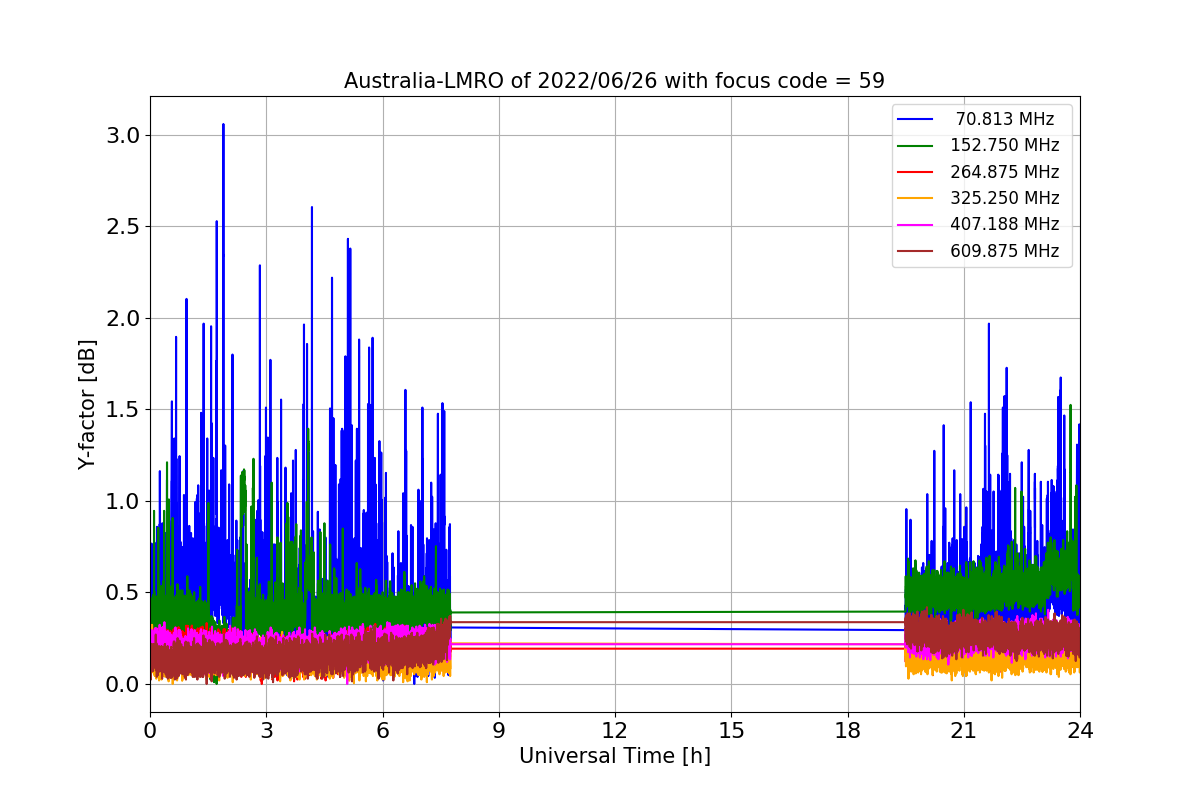Click the 0.5 y-axis tick label

pos(123,593)
